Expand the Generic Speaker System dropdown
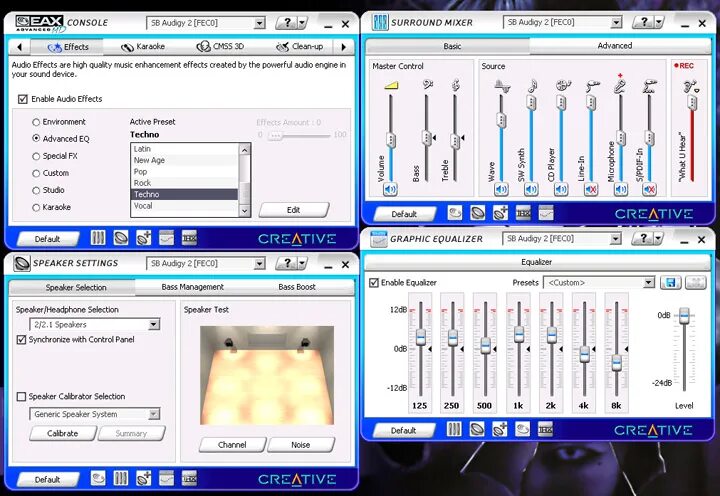This screenshot has height=496, width=720. pyautogui.click(x=154, y=414)
